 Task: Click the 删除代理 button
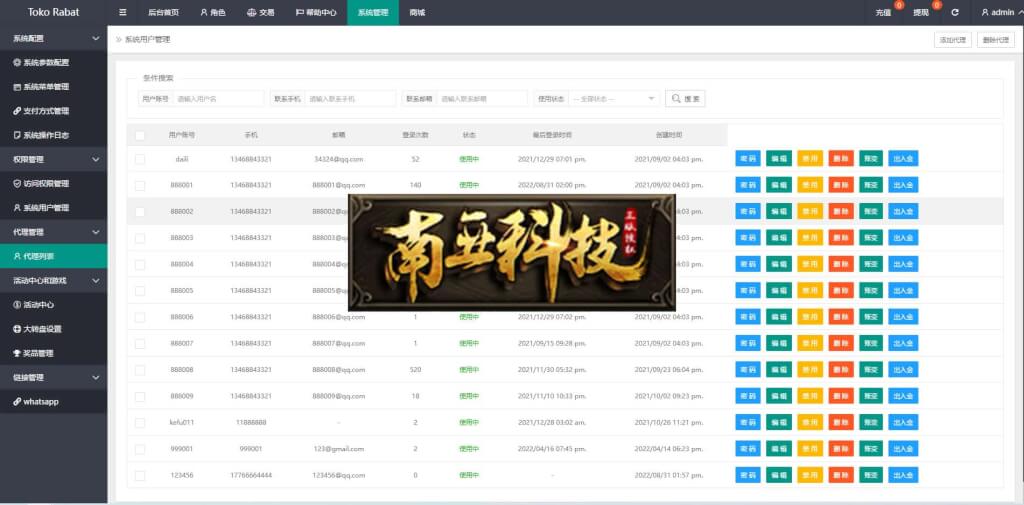tap(995, 40)
